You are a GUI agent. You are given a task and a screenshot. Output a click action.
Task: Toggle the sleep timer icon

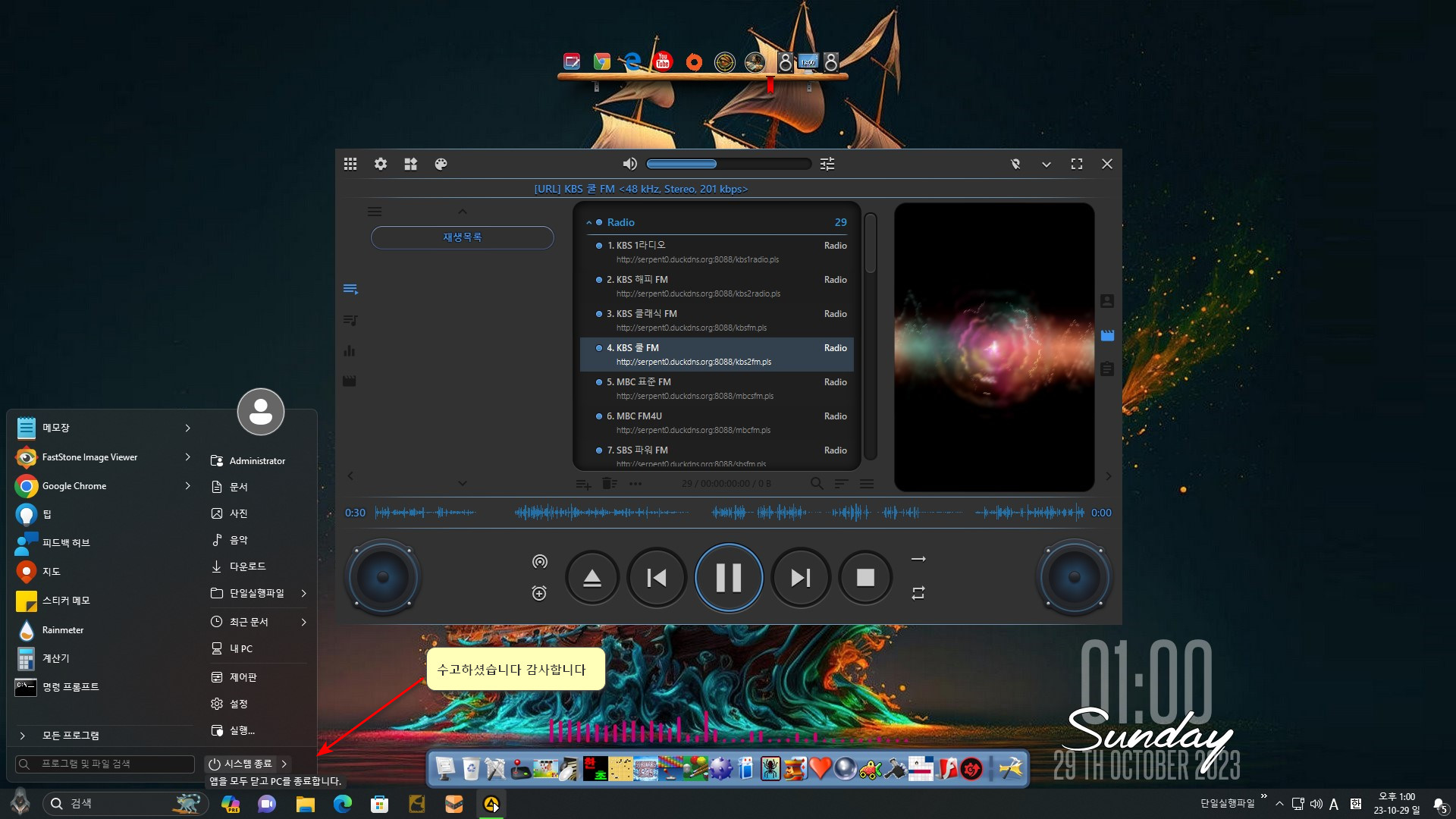(539, 593)
